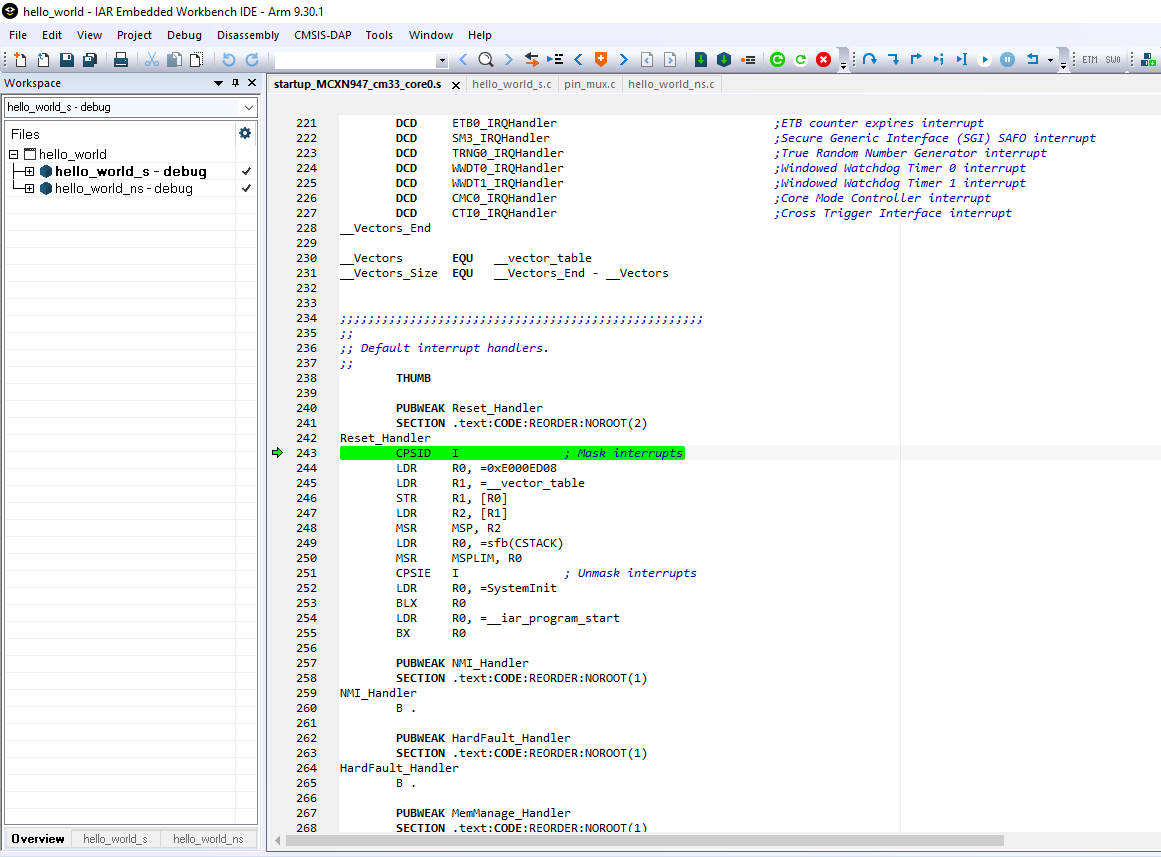Toggle the checkmark for hello_world_ns - debug
Screen dimensions: 1161x857
tap(246, 188)
